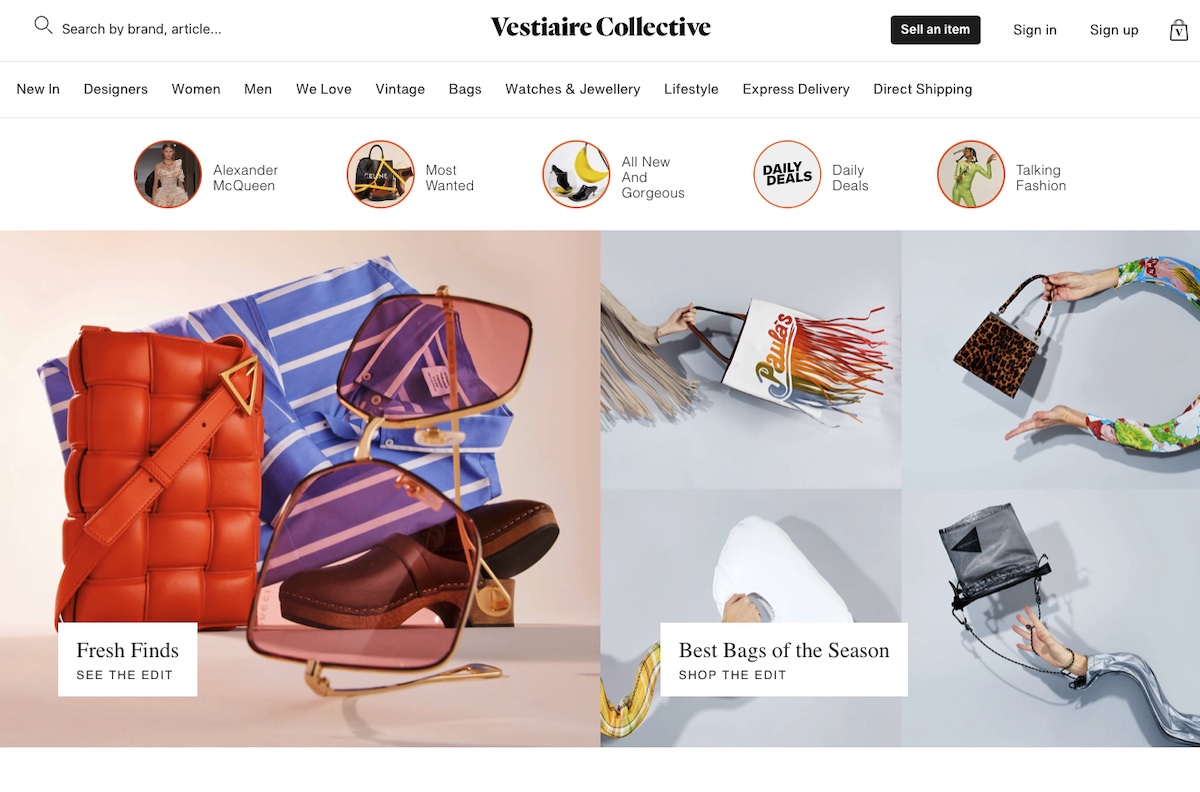Select the Talking Fashion circle image
The height and width of the screenshot is (792, 1200).
pyautogui.click(x=971, y=174)
